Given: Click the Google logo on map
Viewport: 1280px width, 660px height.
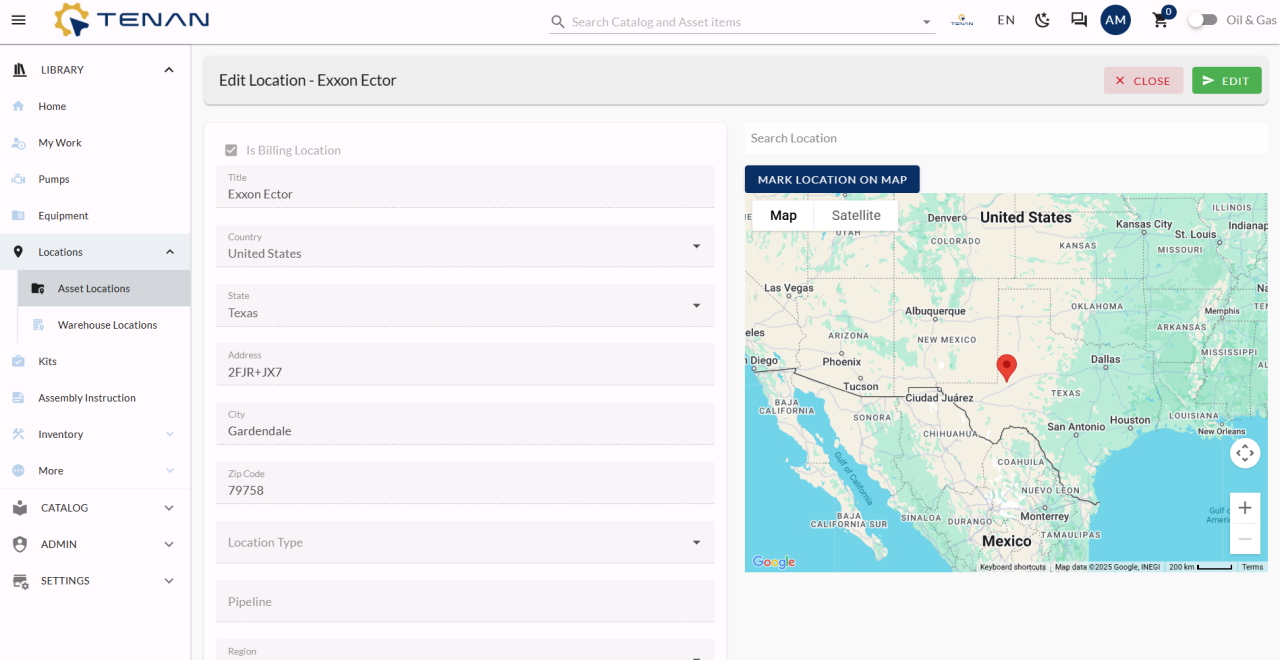Looking at the screenshot, I should pos(774,562).
